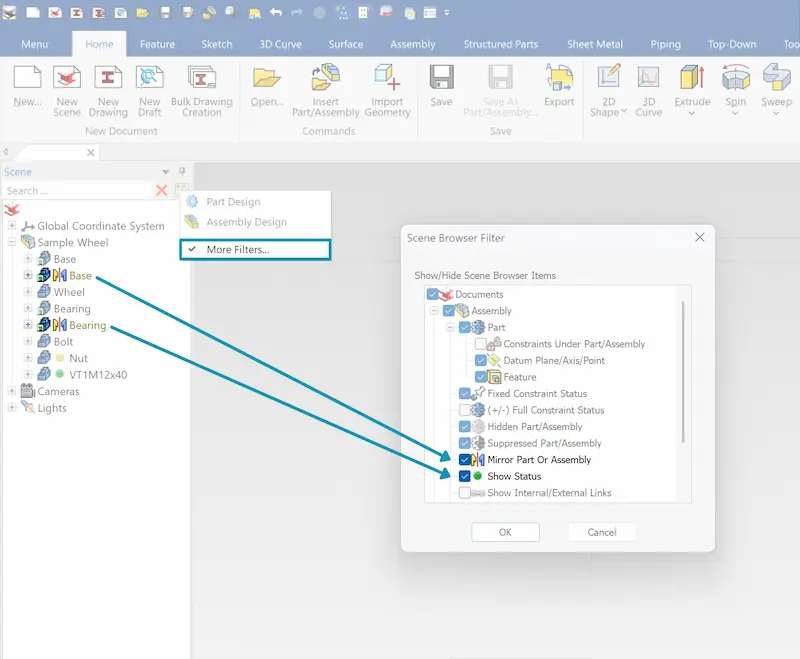800x659 pixels.
Task: Create a New Scene from ribbon
Action: [67, 78]
